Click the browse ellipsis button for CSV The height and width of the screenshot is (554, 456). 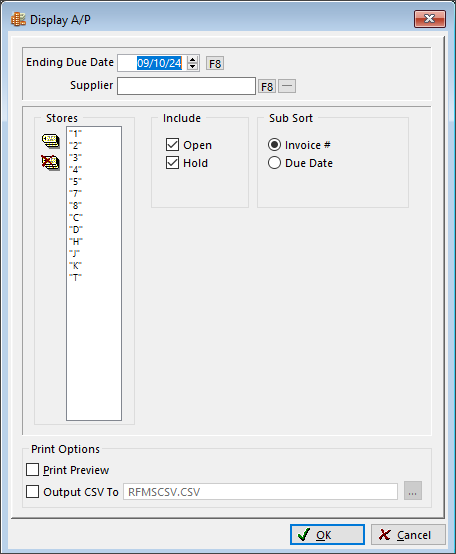[x=413, y=491]
